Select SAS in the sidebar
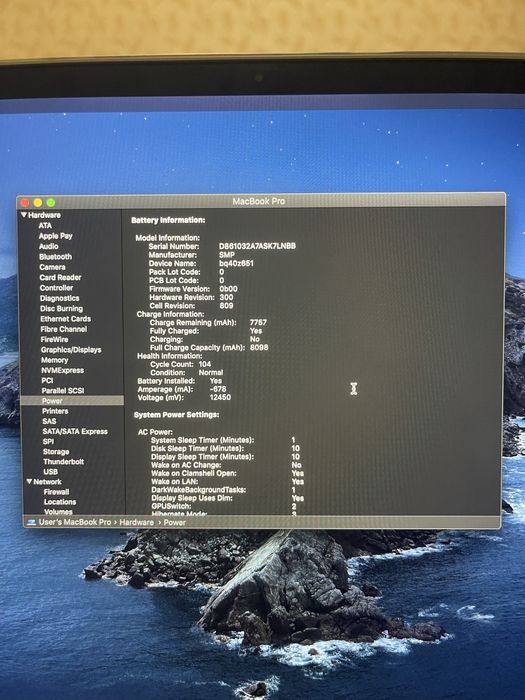525x700 pixels. 49,421
